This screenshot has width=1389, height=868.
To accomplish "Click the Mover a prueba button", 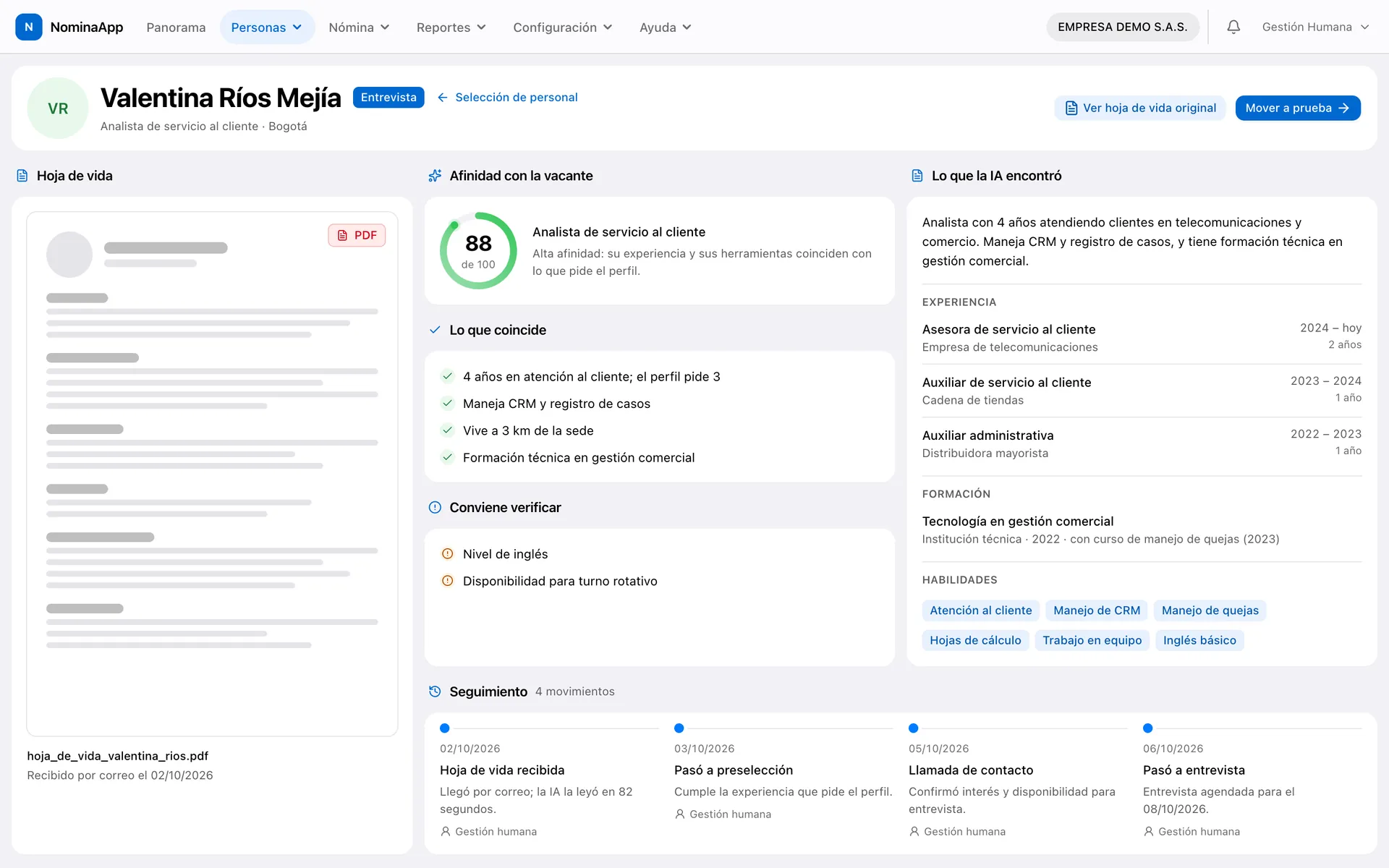I will [x=1298, y=108].
